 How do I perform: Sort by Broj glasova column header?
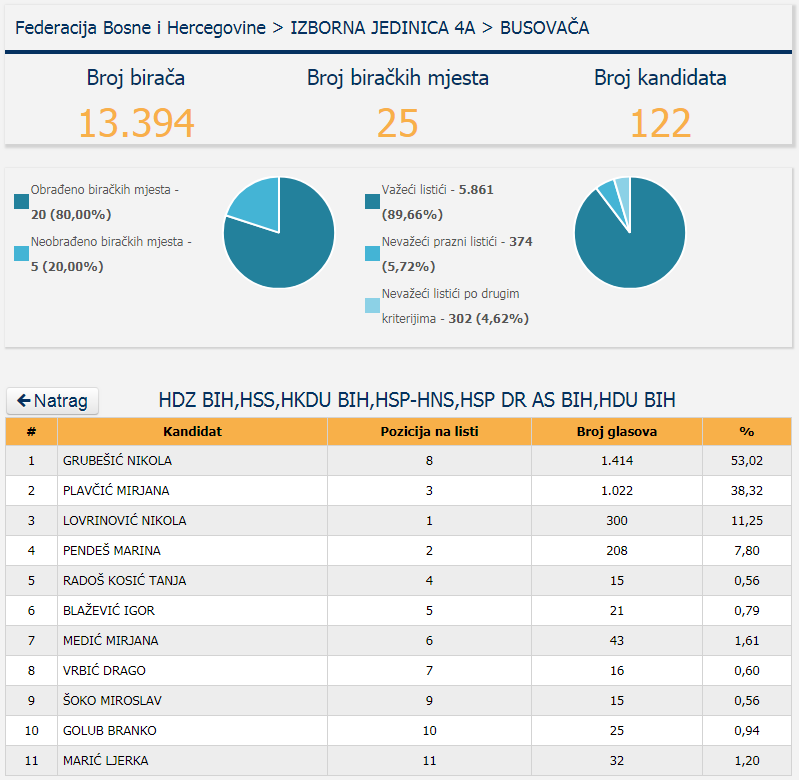click(x=616, y=431)
